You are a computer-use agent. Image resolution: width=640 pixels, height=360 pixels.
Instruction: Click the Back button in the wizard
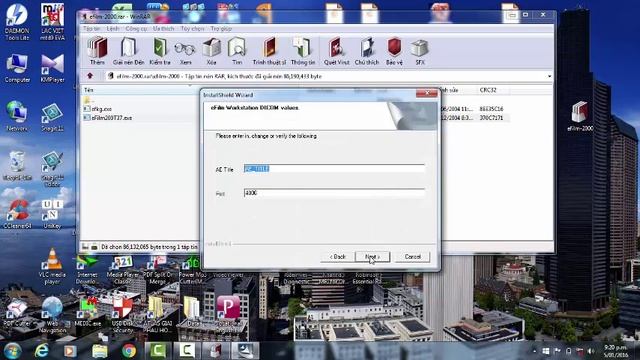(338, 257)
